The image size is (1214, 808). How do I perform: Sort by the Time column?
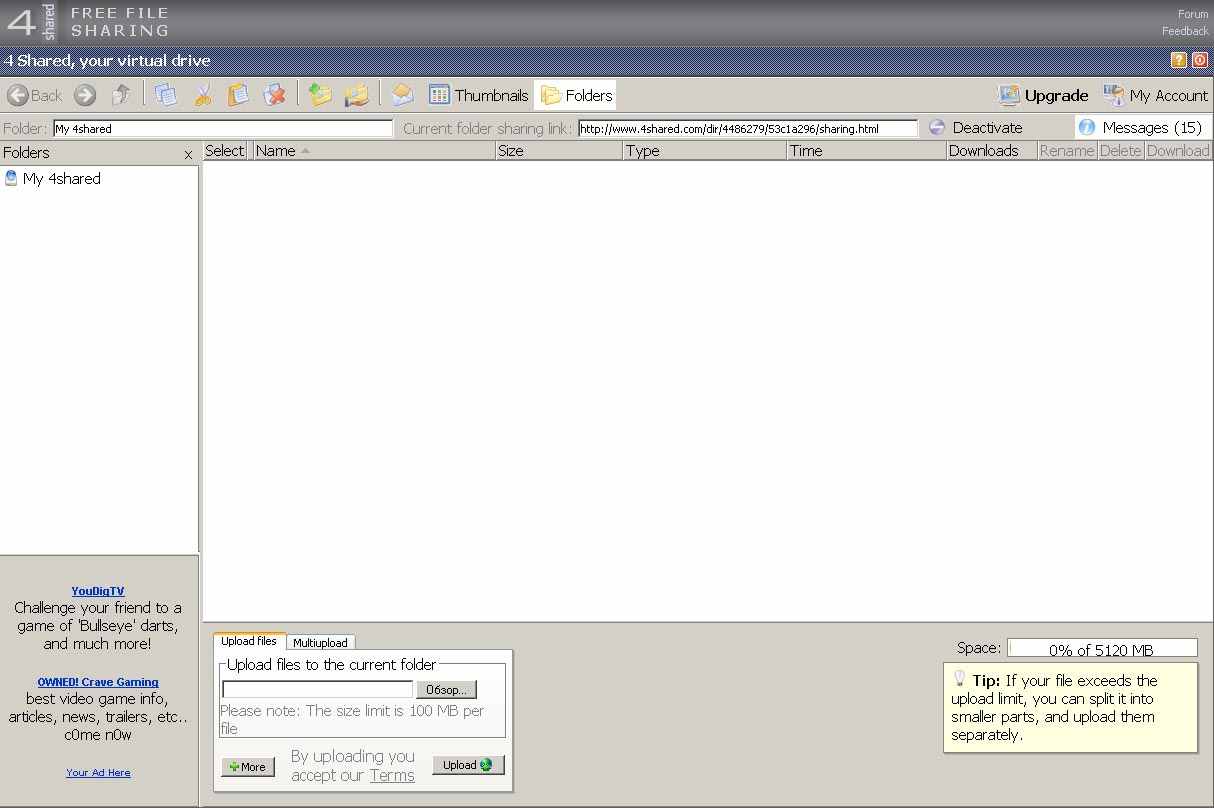867,151
